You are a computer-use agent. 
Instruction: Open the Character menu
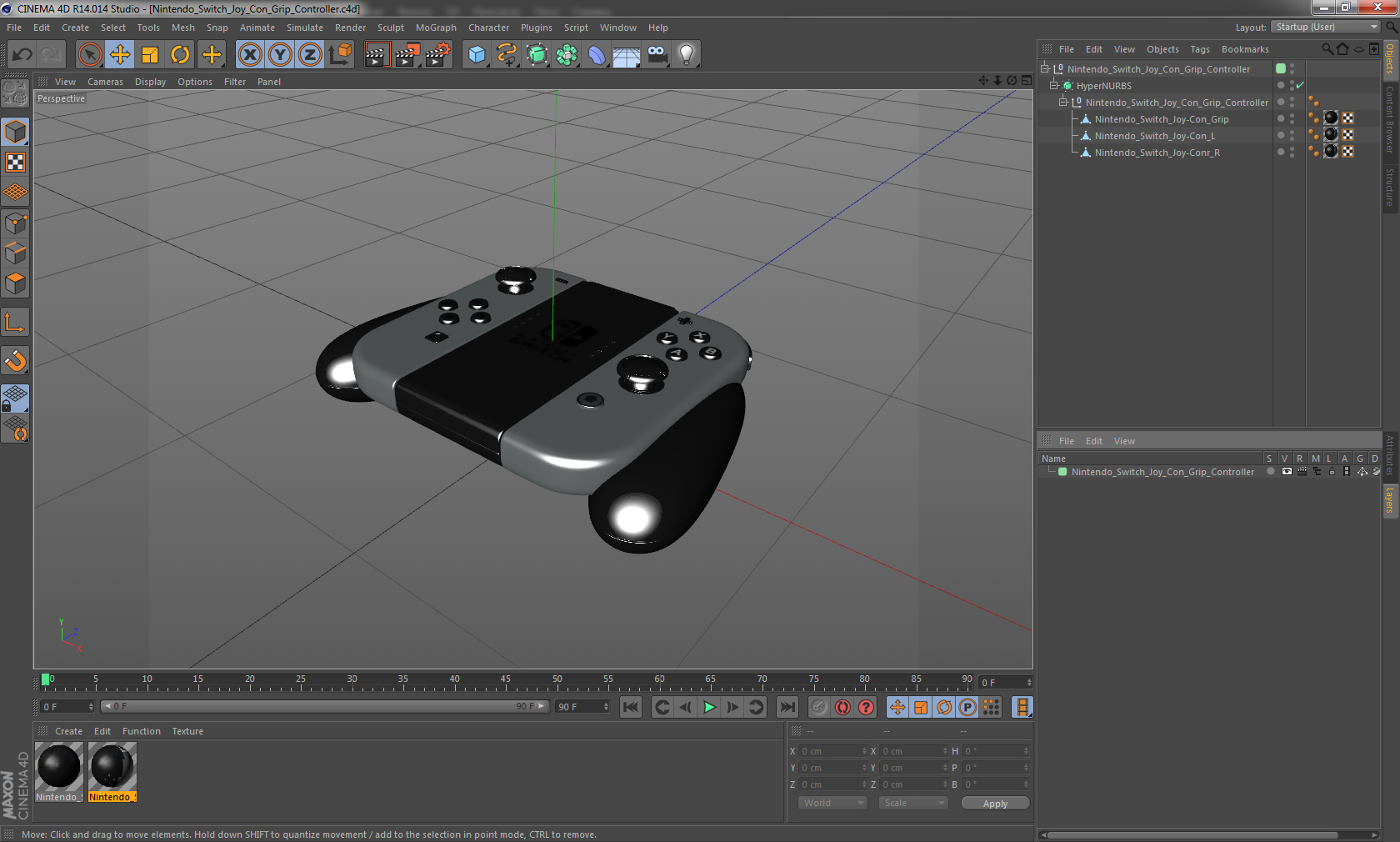(x=488, y=28)
